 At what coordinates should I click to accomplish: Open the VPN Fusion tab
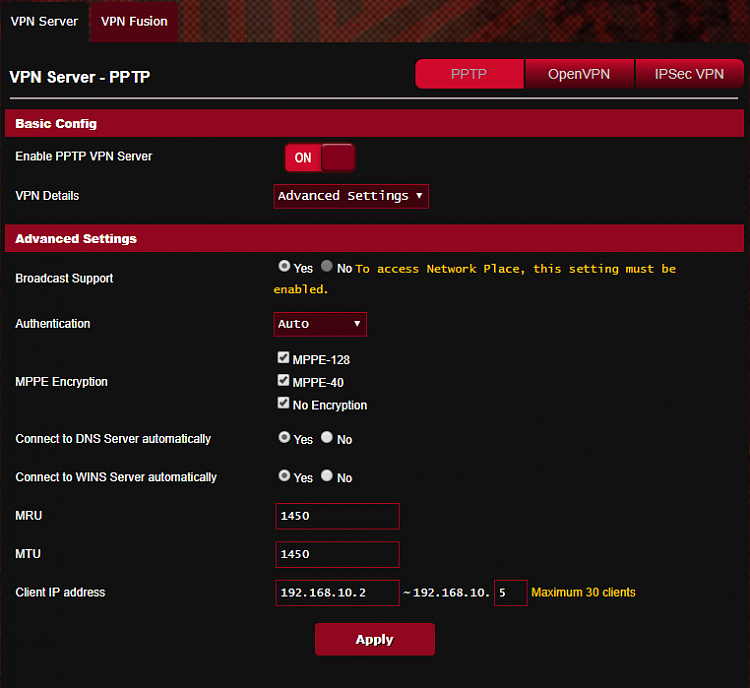click(134, 22)
